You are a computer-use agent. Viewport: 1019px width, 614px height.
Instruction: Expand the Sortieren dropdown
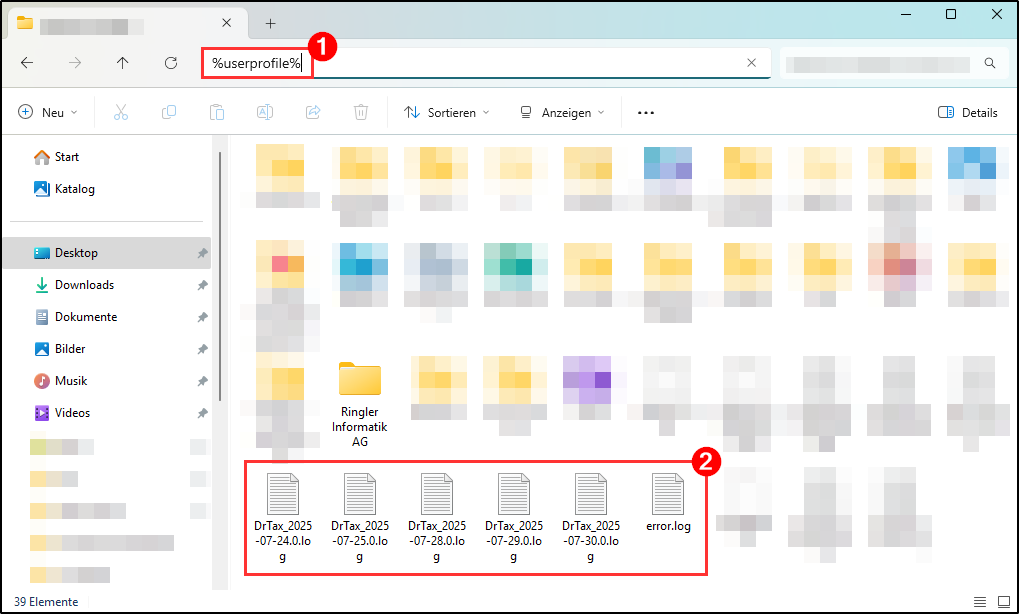click(447, 113)
